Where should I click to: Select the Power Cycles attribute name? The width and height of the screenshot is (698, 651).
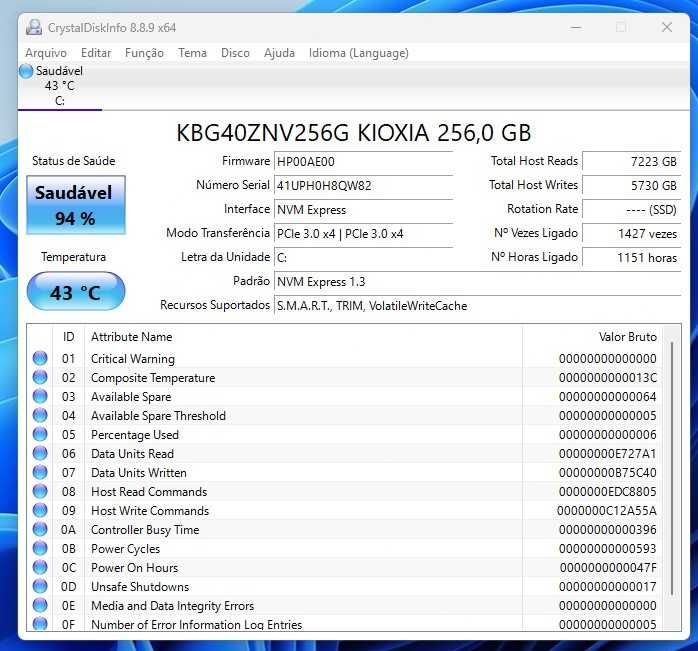pyautogui.click(x=125, y=549)
